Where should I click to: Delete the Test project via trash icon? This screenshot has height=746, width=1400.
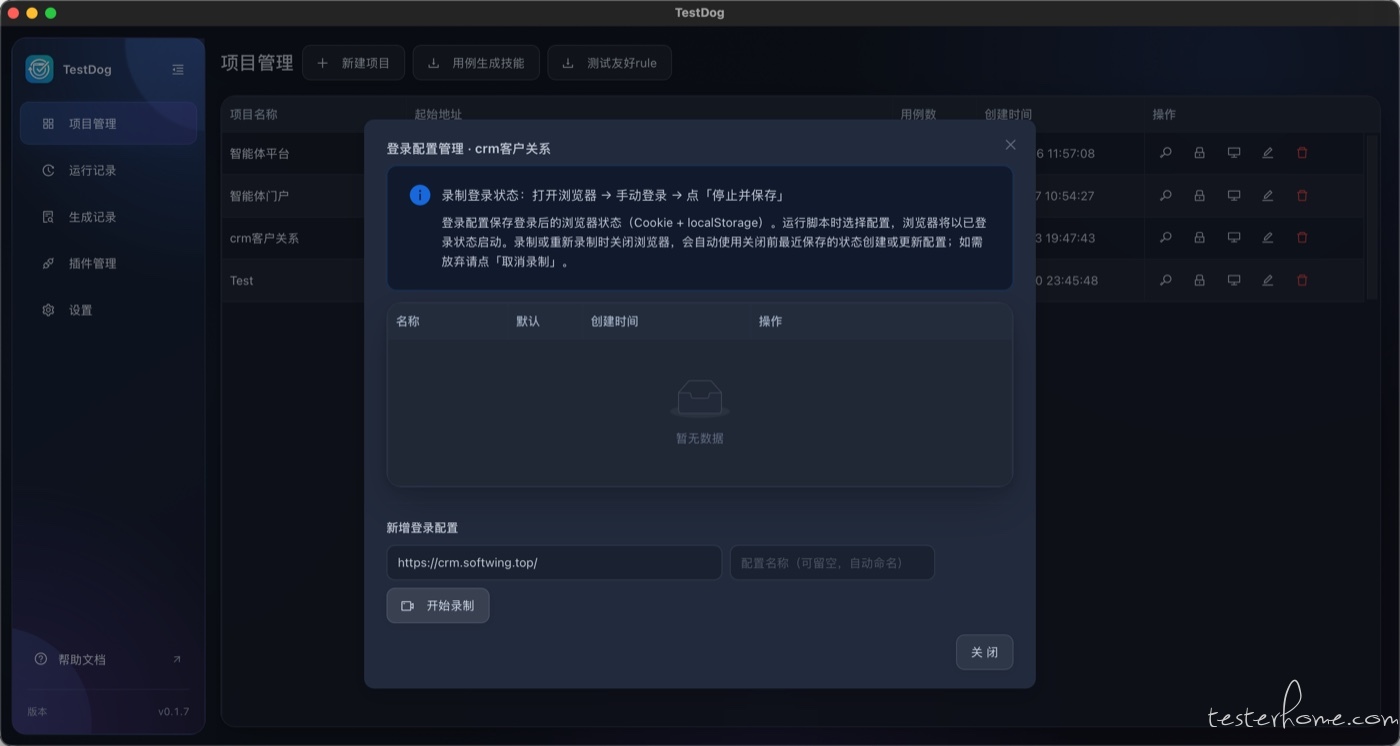click(1302, 281)
